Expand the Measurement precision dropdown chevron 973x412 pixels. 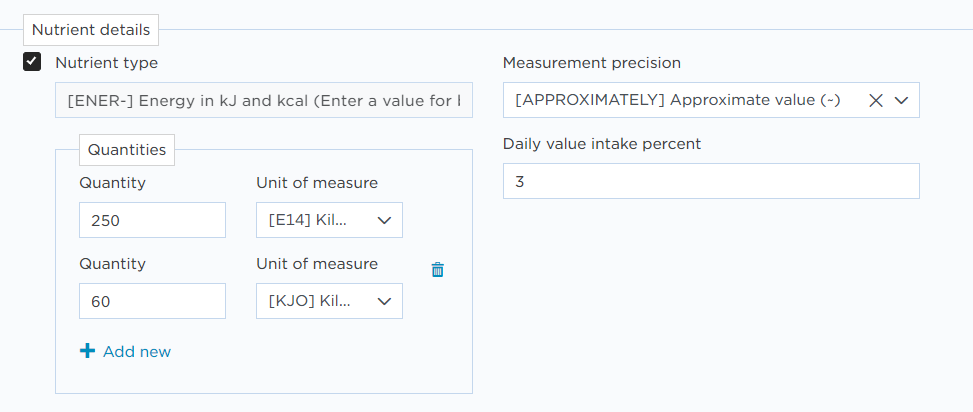click(x=901, y=101)
